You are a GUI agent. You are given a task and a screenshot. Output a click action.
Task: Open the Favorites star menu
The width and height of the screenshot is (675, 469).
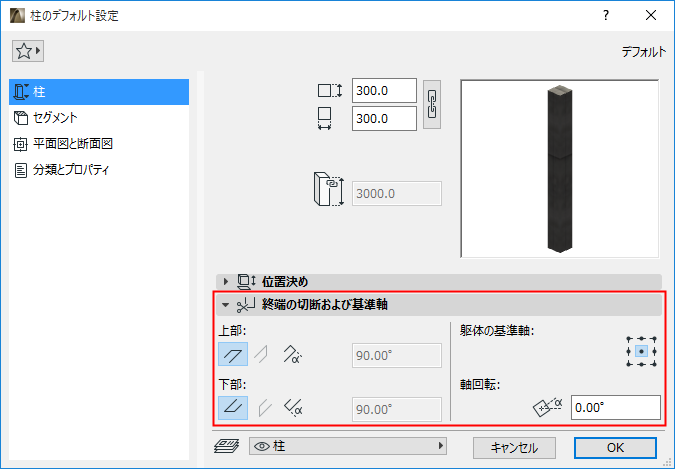point(28,51)
